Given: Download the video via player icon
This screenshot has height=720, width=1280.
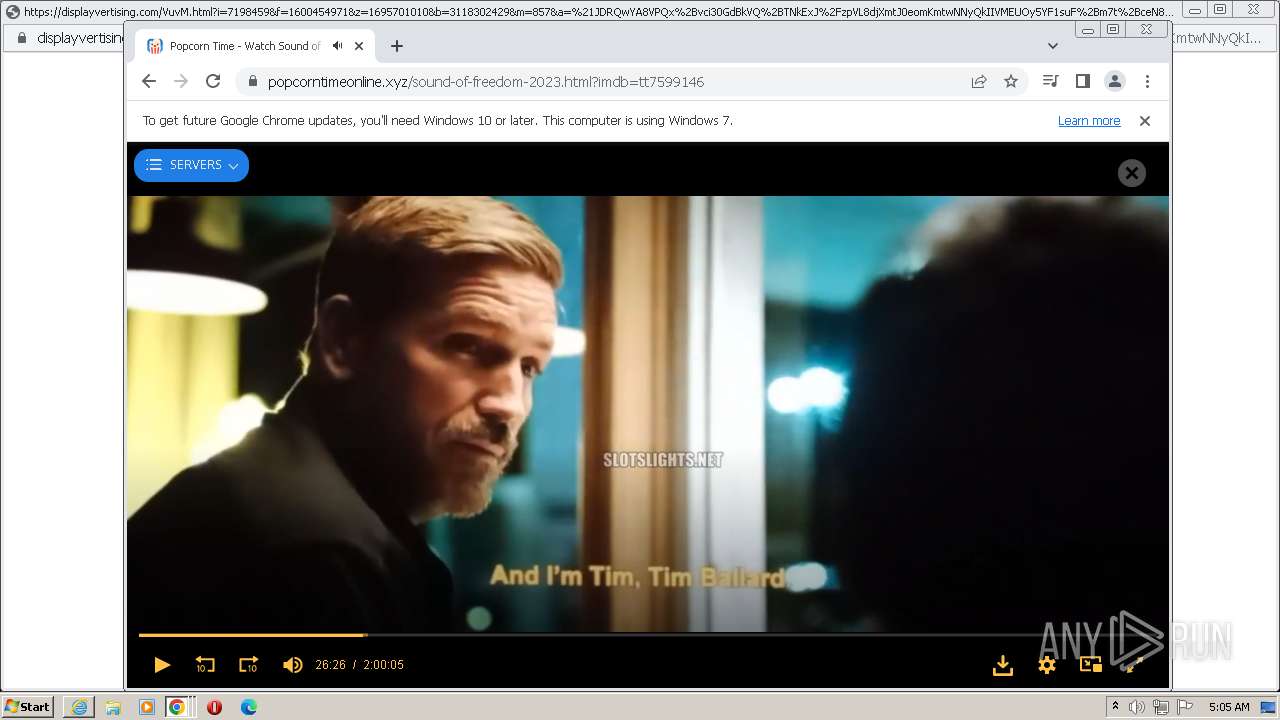Looking at the screenshot, I should coord(1003,665).
